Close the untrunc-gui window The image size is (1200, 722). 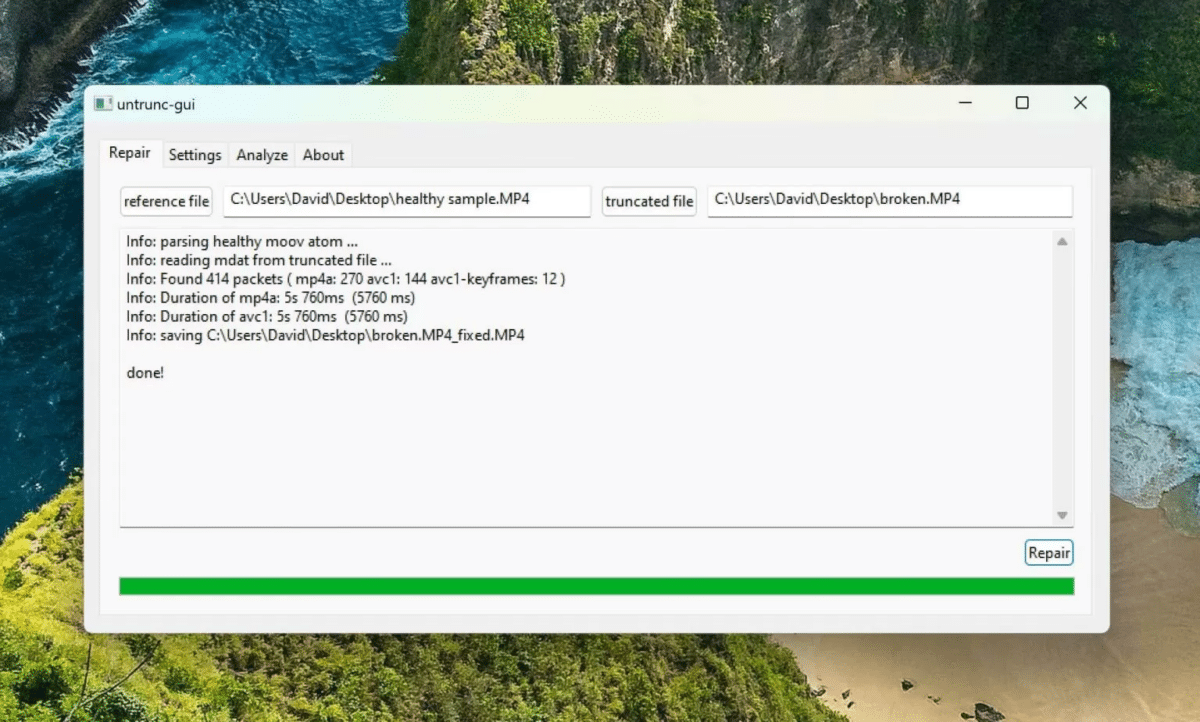[1080, 103]
